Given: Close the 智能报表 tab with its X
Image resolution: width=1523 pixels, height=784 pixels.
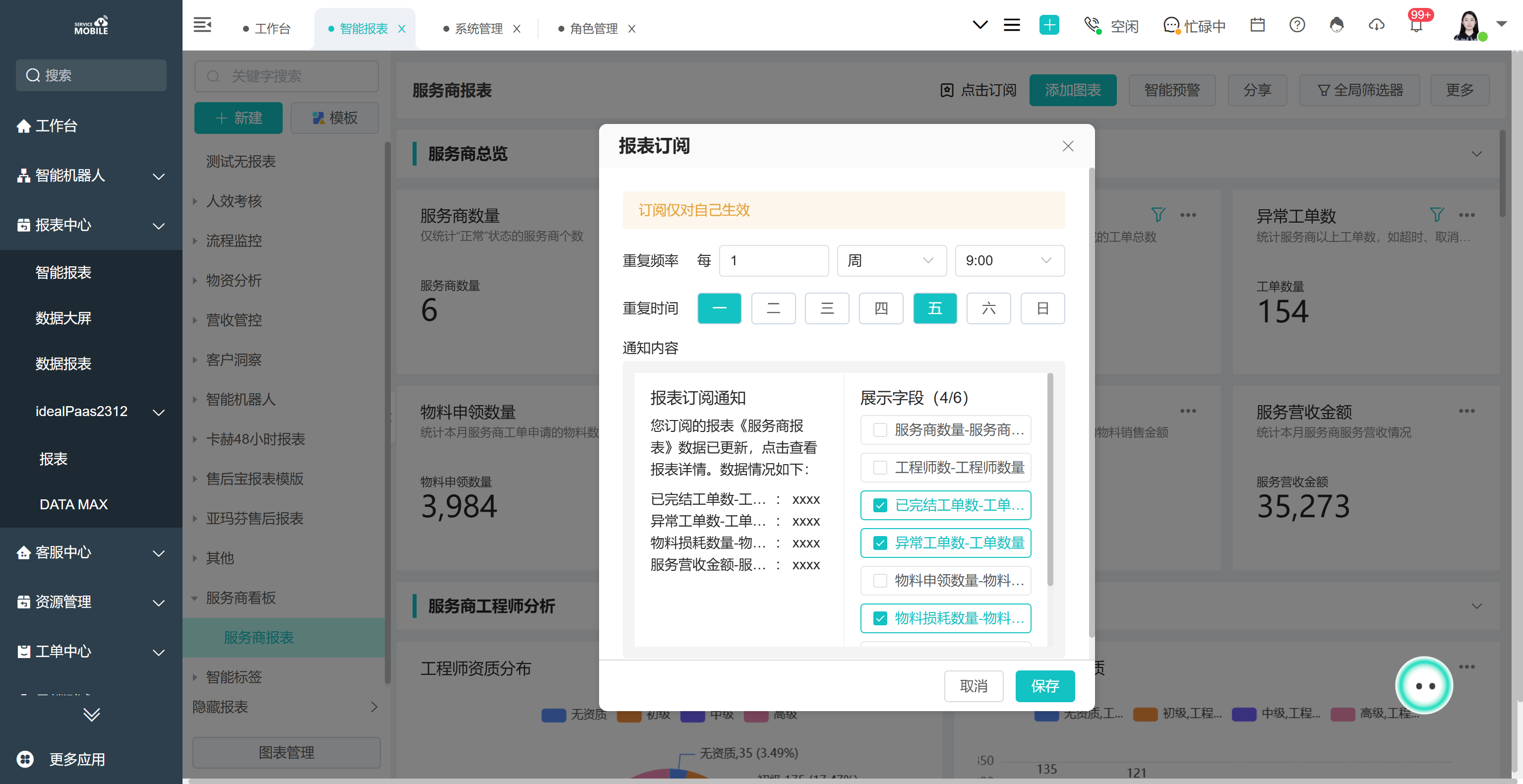Looking at the screenshot, I should pos(402,28).
